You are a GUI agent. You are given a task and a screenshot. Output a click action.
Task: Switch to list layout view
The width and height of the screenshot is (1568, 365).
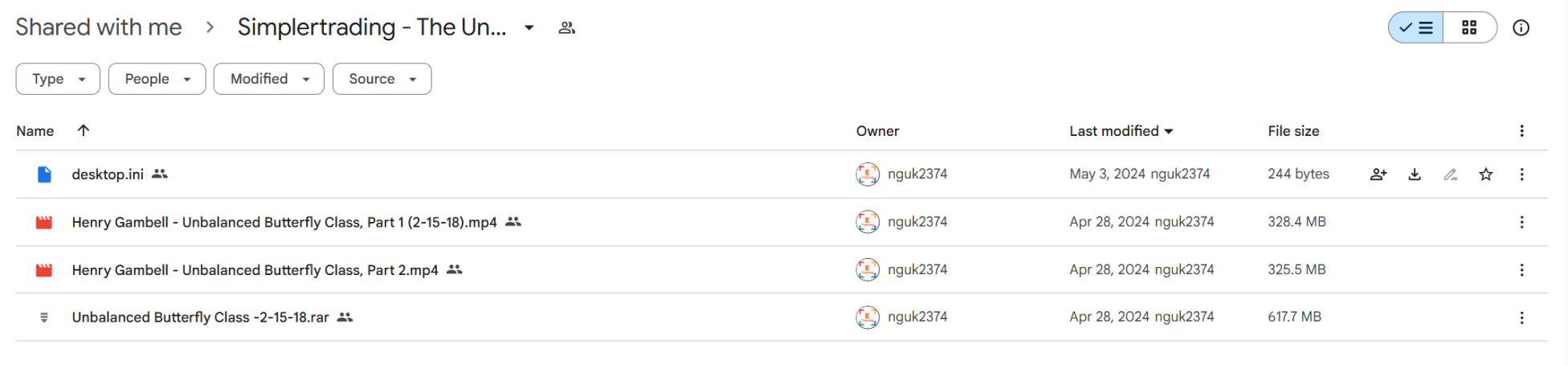tap(1416, 27)
